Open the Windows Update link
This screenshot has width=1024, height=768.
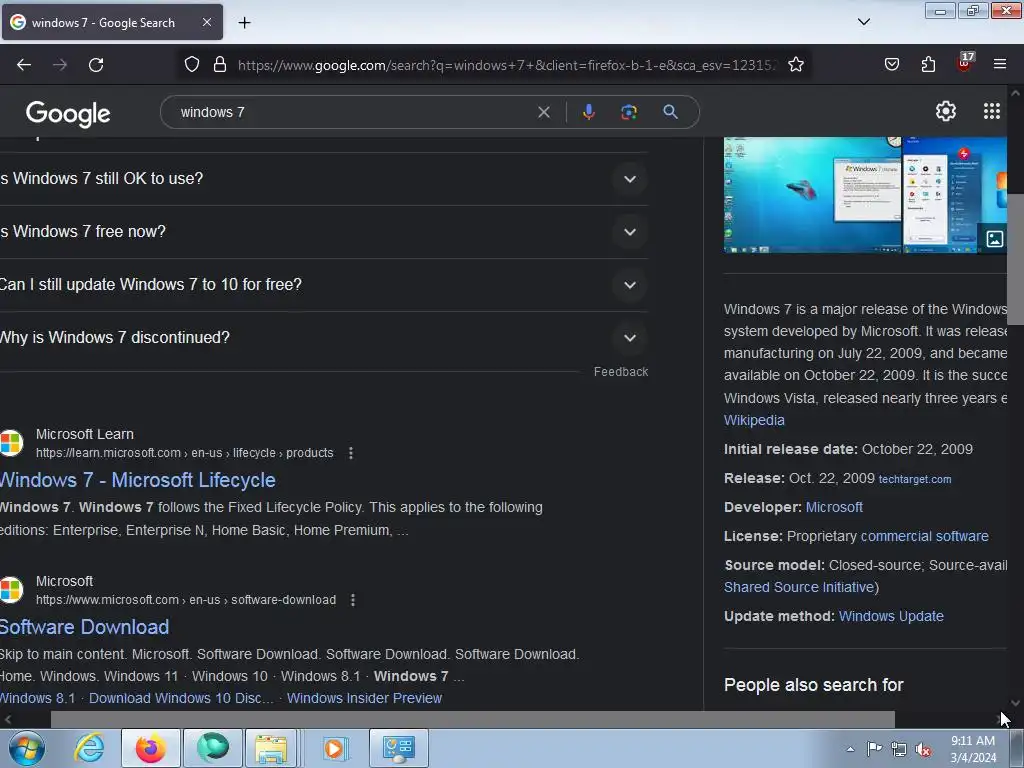(x=891, y=616)
